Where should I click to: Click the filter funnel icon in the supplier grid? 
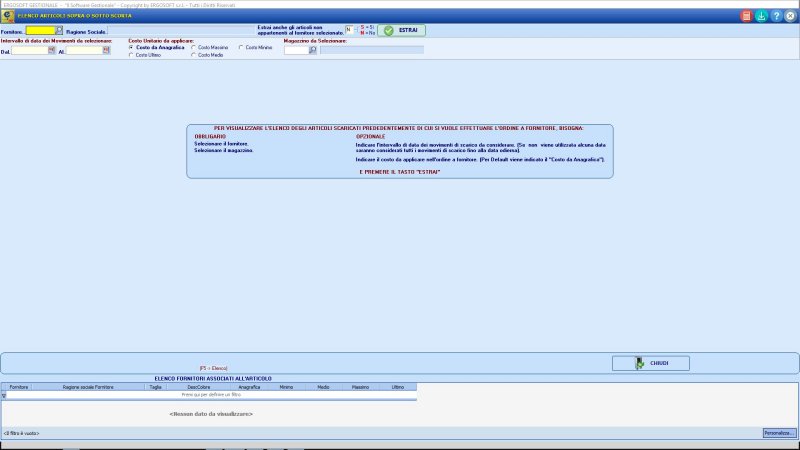[x=4, y=395]
